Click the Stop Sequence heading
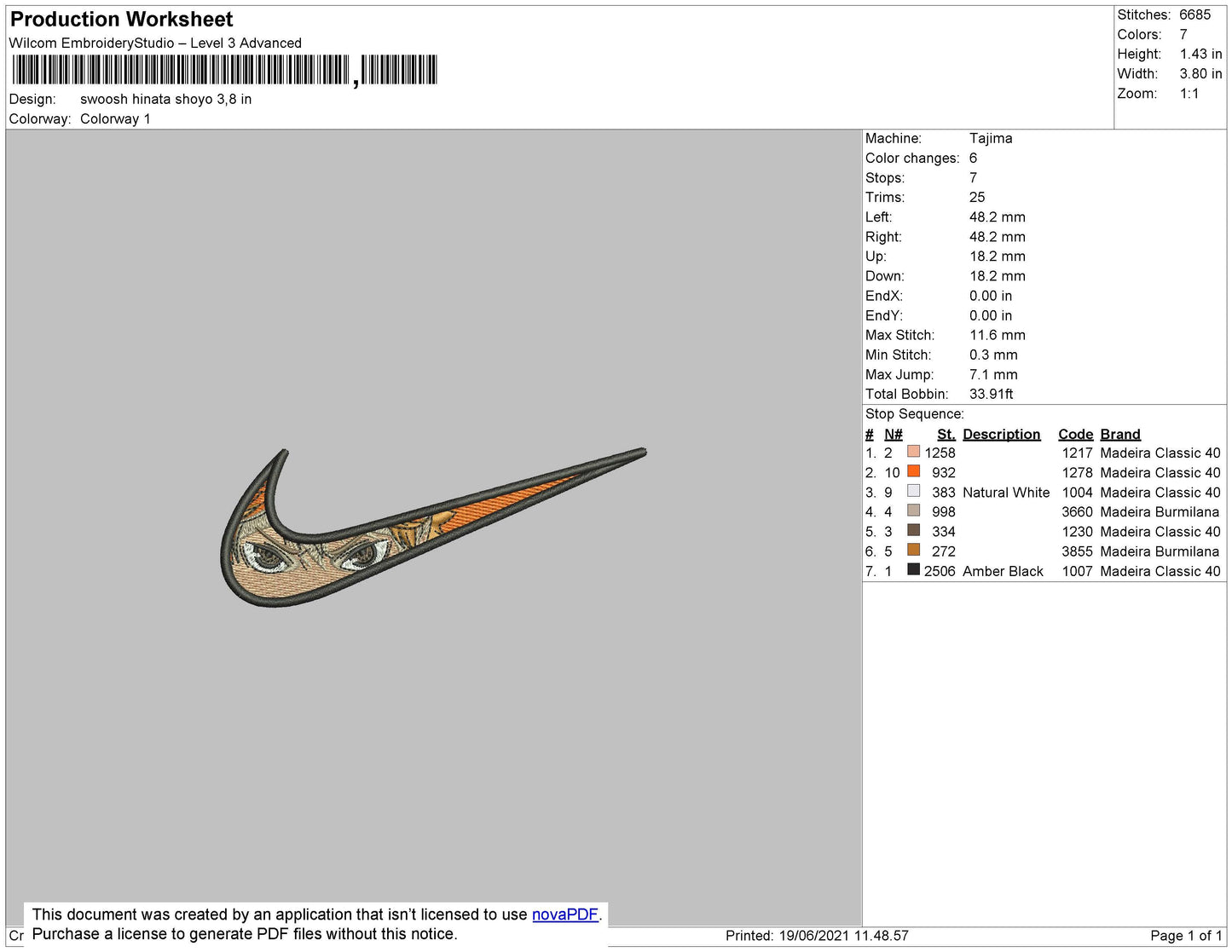 (x=915, y=413)
